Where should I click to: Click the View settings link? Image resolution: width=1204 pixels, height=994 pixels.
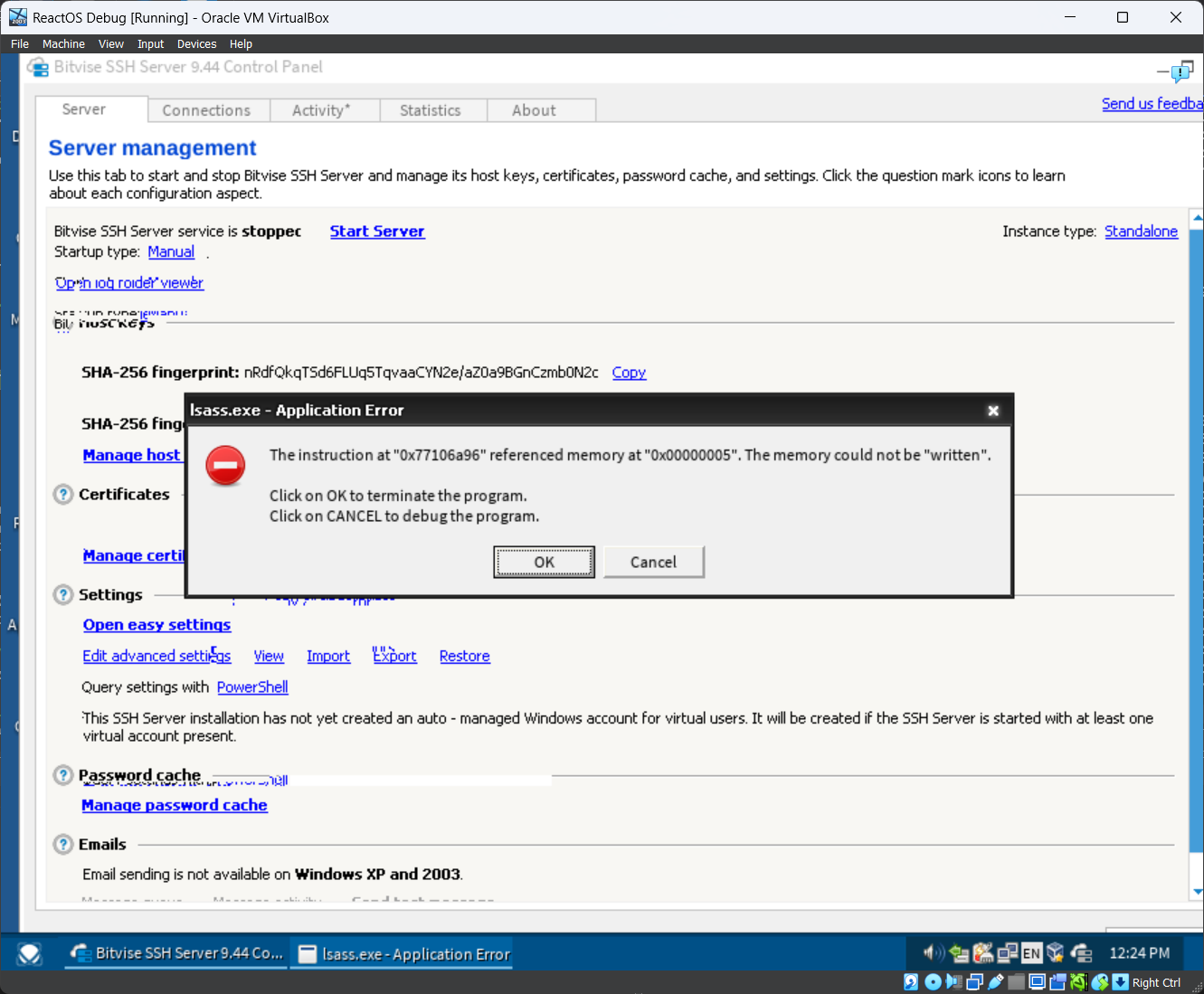[269, 657]
